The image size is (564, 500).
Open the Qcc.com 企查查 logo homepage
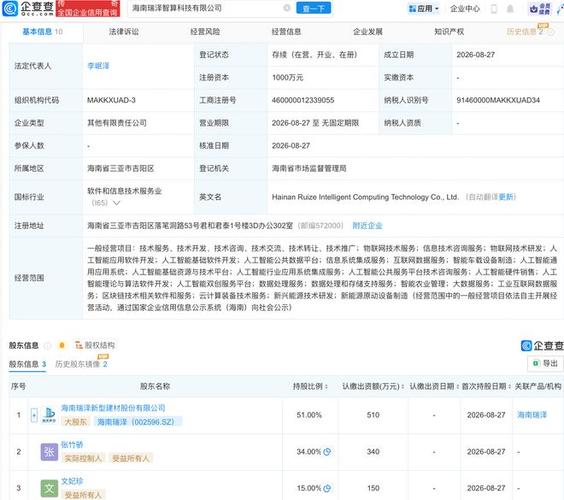click(x=28, y=9)
